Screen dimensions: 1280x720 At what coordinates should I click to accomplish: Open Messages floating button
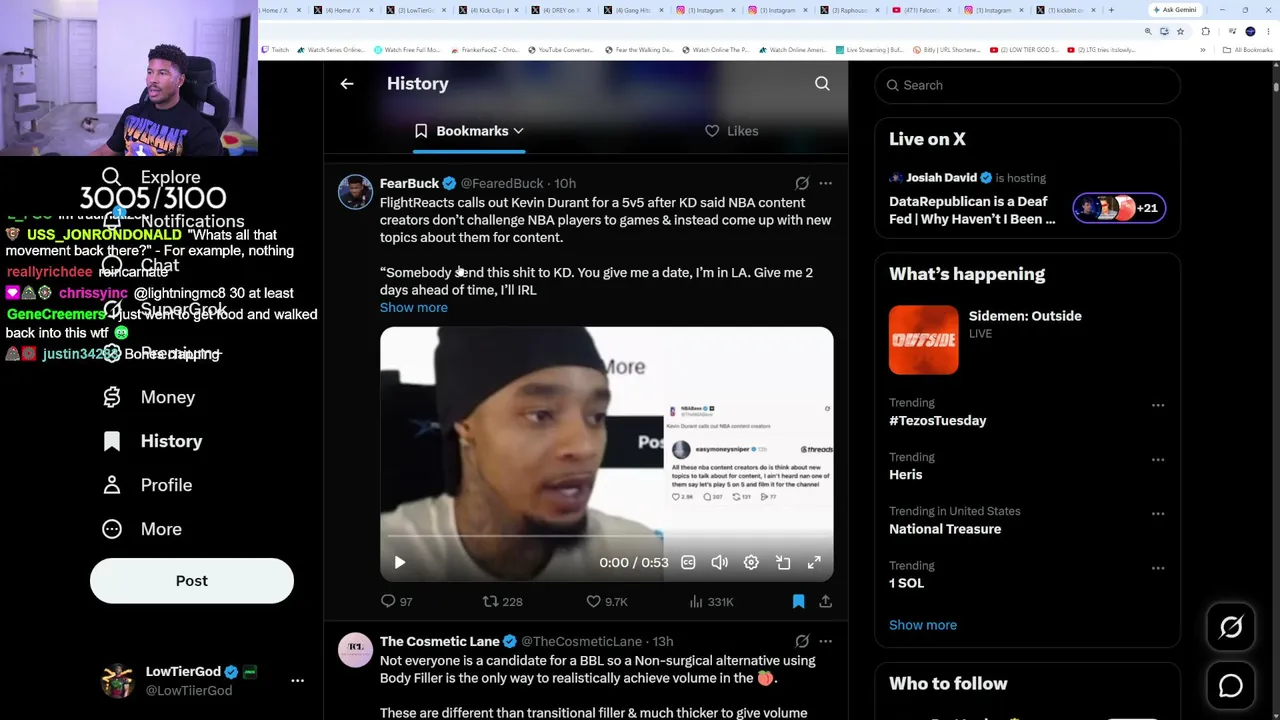[1231, 686]
